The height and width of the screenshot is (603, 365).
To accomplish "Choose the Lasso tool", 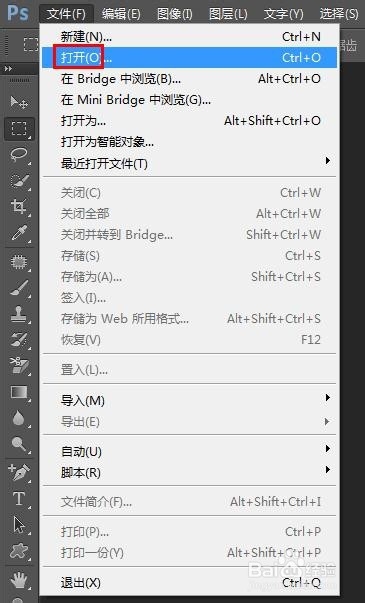I will click(19, 155).
